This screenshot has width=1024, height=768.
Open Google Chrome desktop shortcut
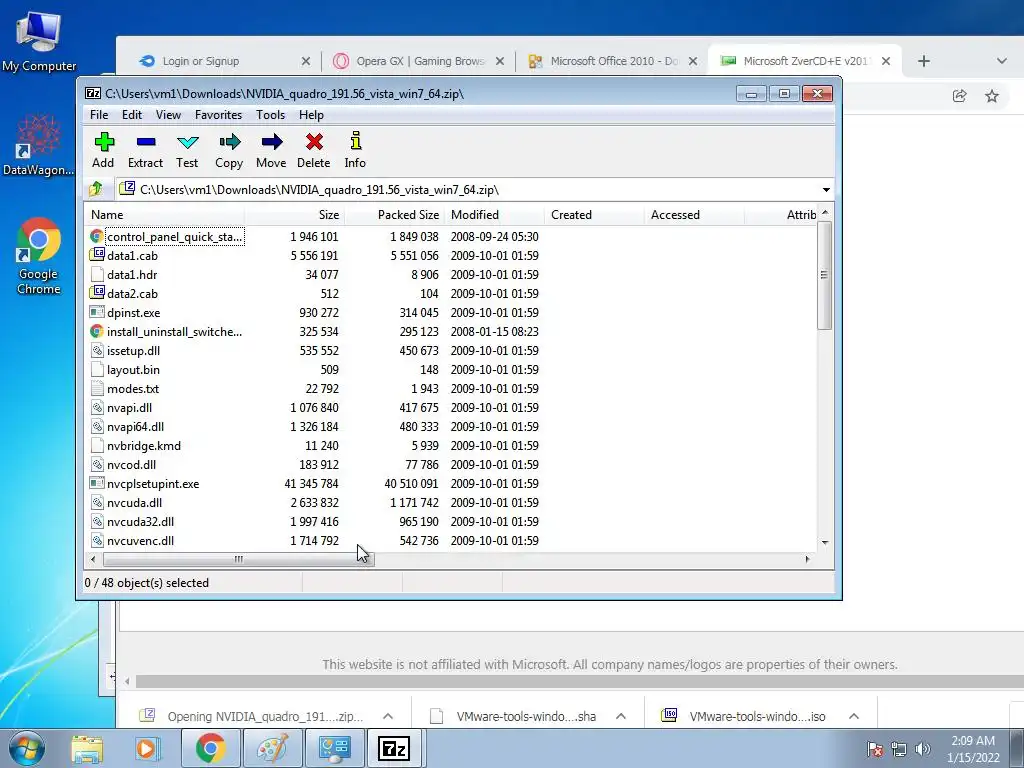39,256
